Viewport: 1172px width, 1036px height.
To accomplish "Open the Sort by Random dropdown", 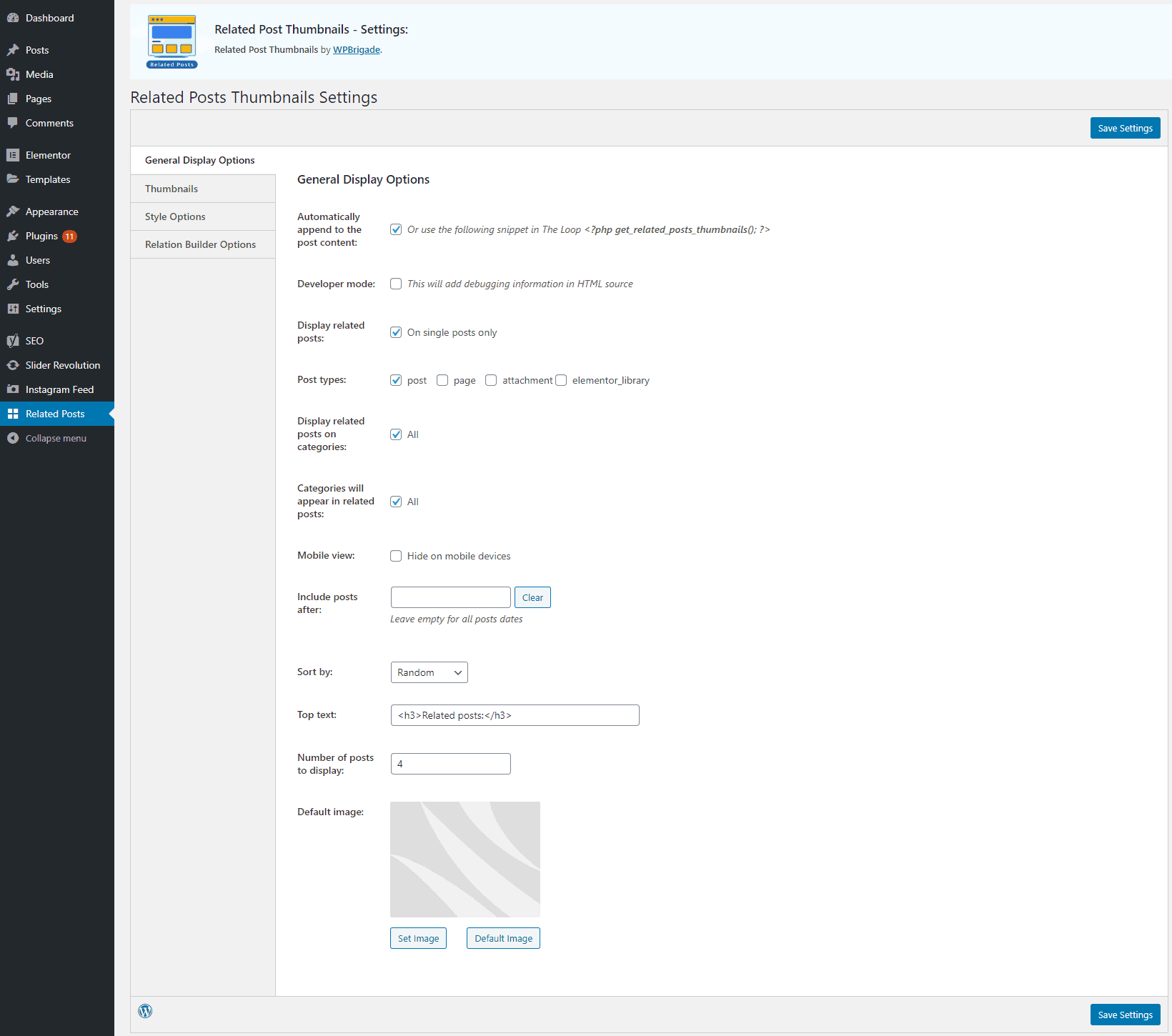I will click(429, 672).
